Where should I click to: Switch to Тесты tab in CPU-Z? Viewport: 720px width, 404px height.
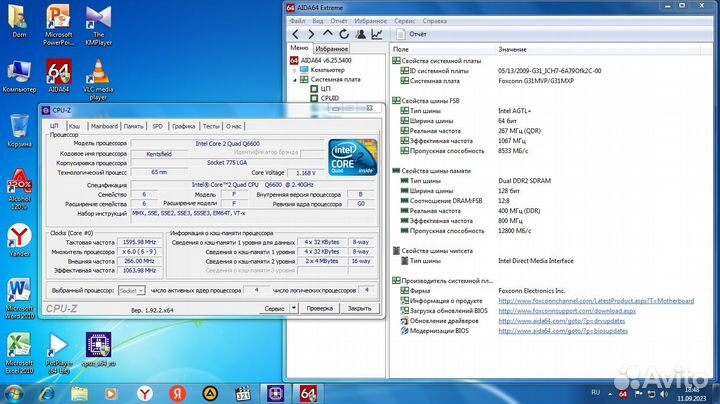(211, 126)
